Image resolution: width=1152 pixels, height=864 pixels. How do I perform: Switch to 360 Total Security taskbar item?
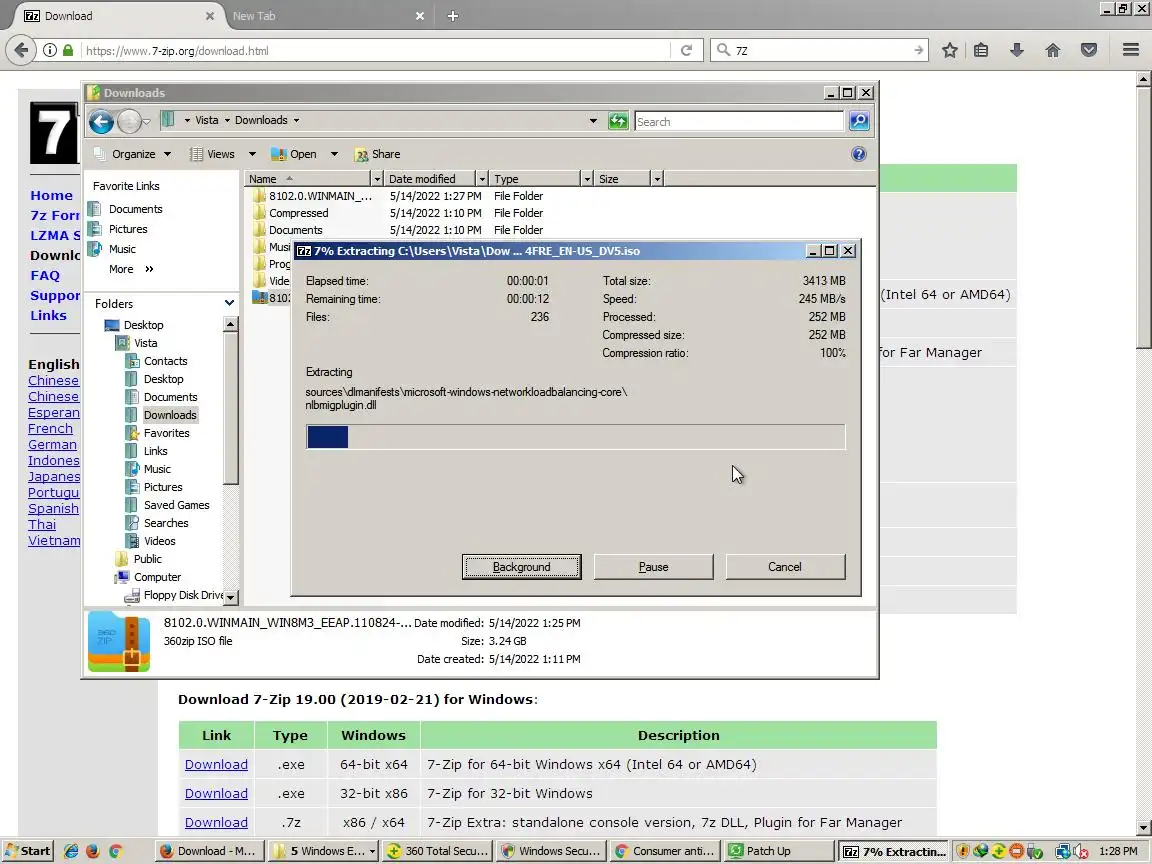pos(438,851)
